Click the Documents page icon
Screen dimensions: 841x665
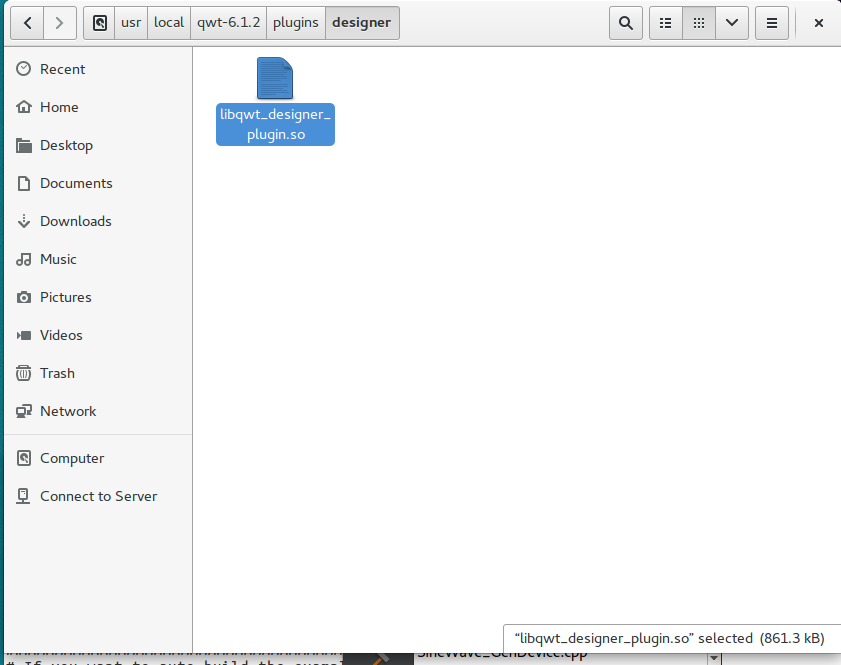[23, 183]
